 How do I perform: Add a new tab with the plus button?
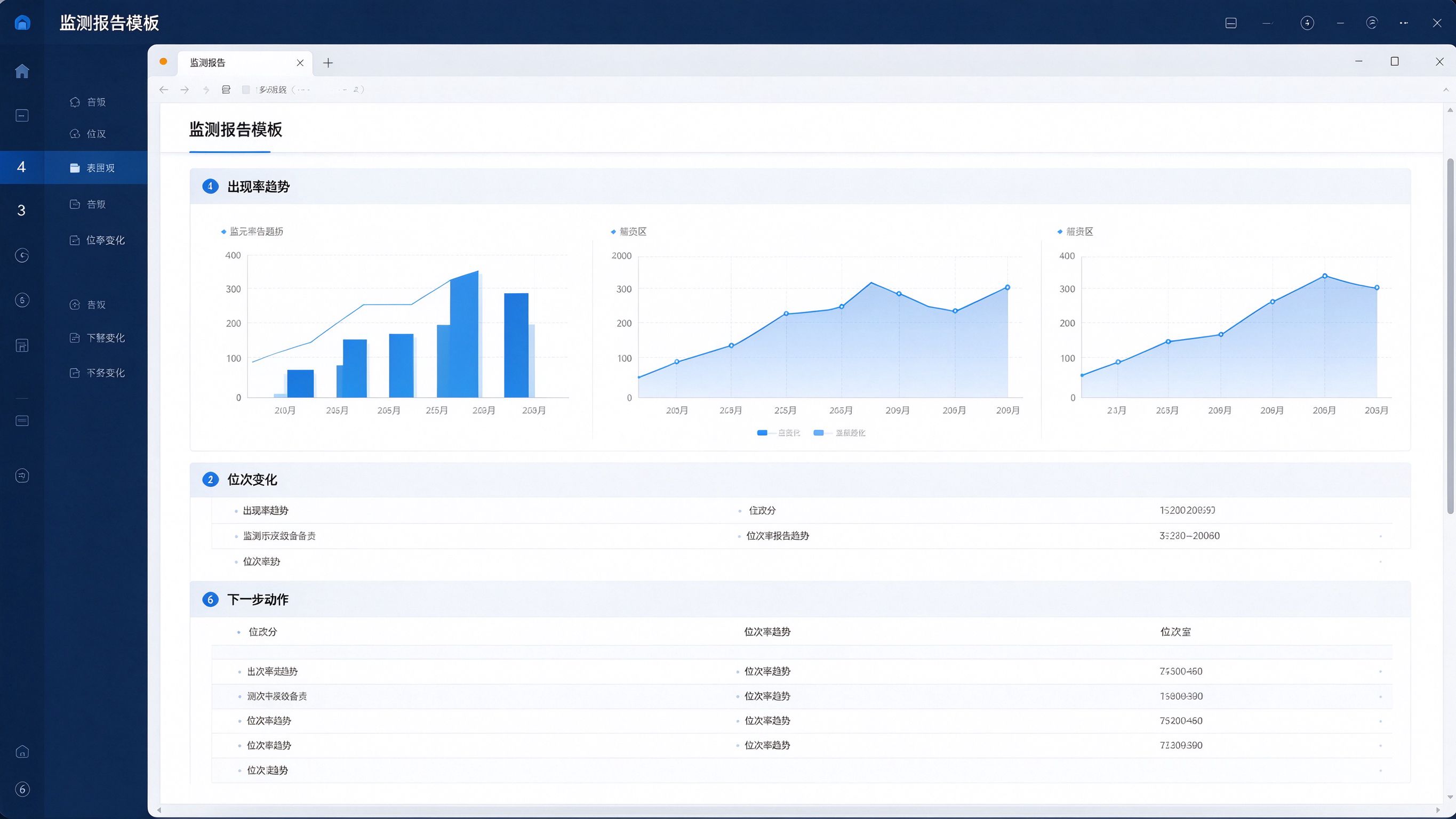(x=328, y=63)
